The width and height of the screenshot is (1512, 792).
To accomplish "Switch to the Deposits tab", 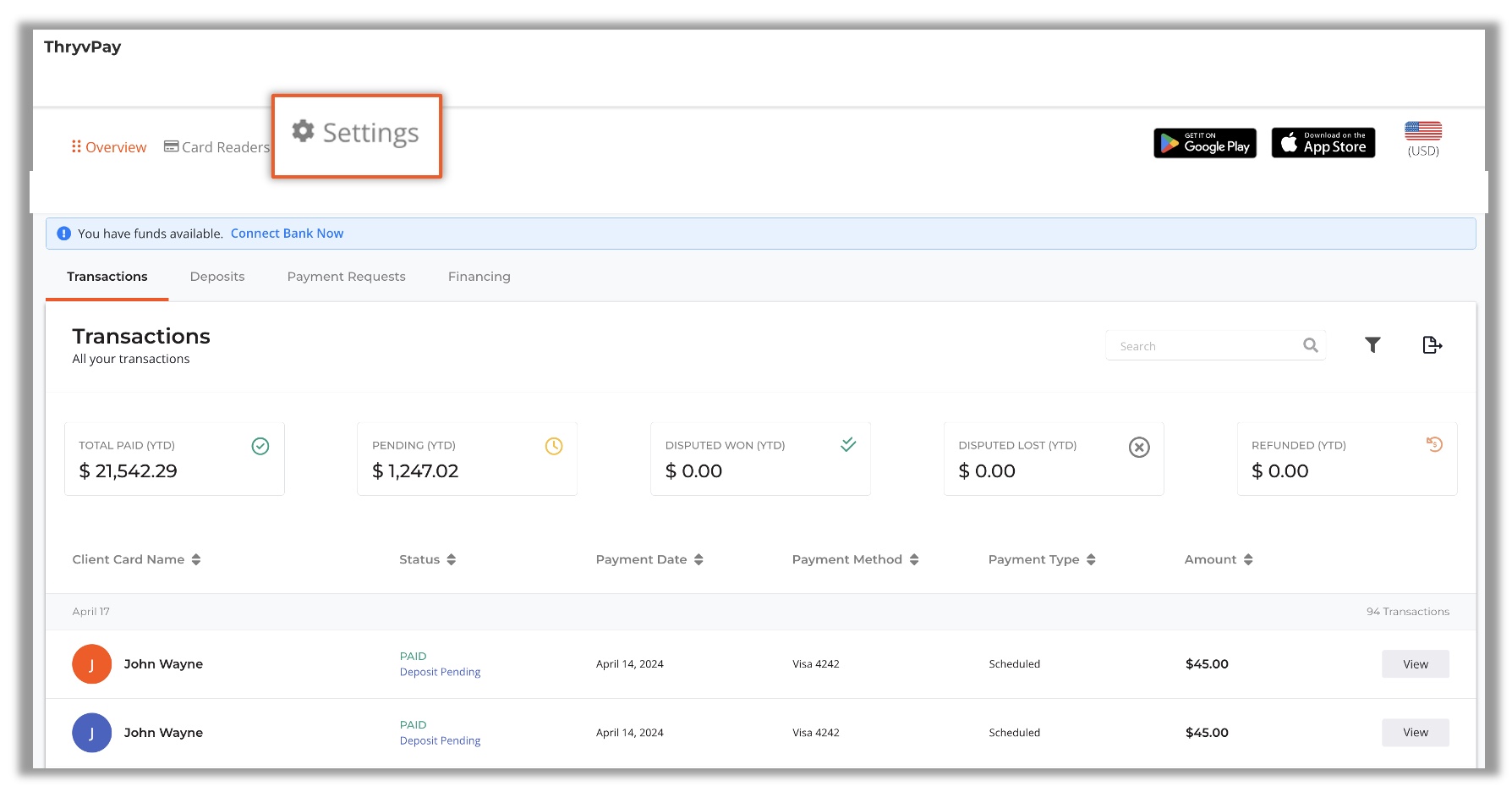I will click(x=217, y=277).
